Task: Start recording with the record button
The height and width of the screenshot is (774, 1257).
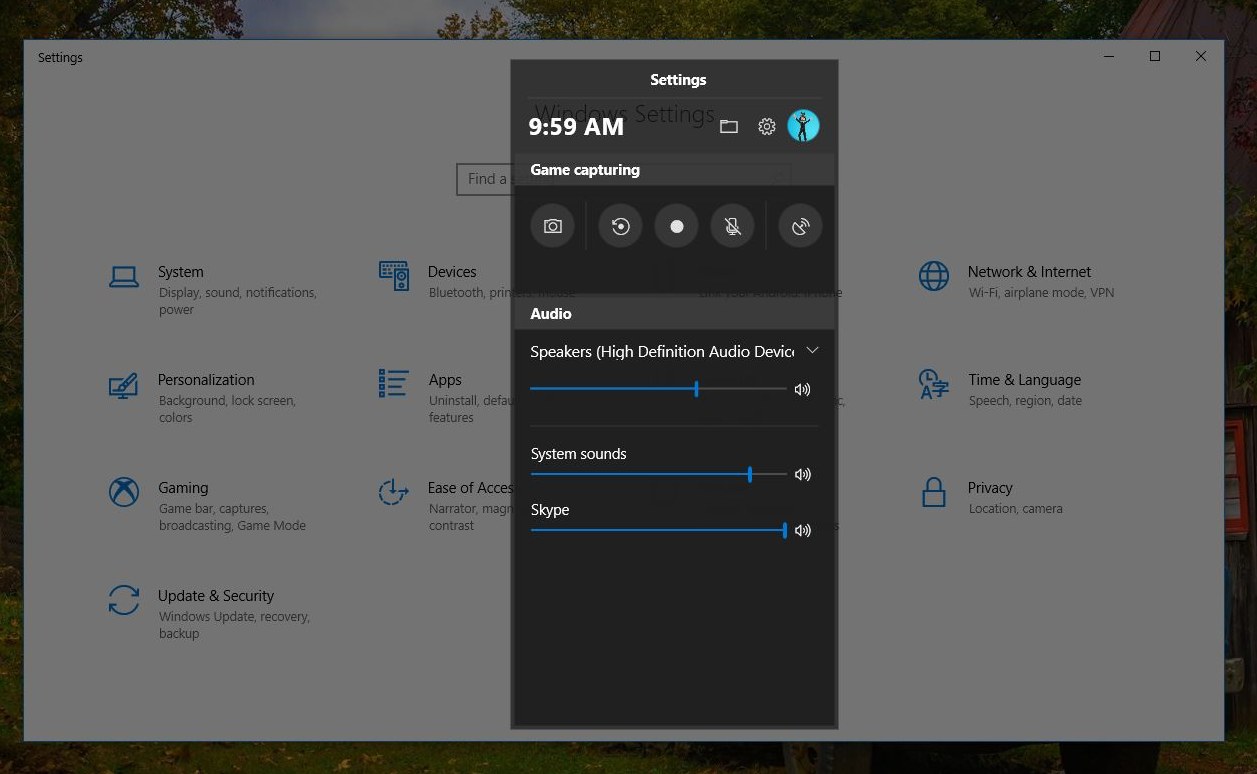Action: [x=676, y=226]
